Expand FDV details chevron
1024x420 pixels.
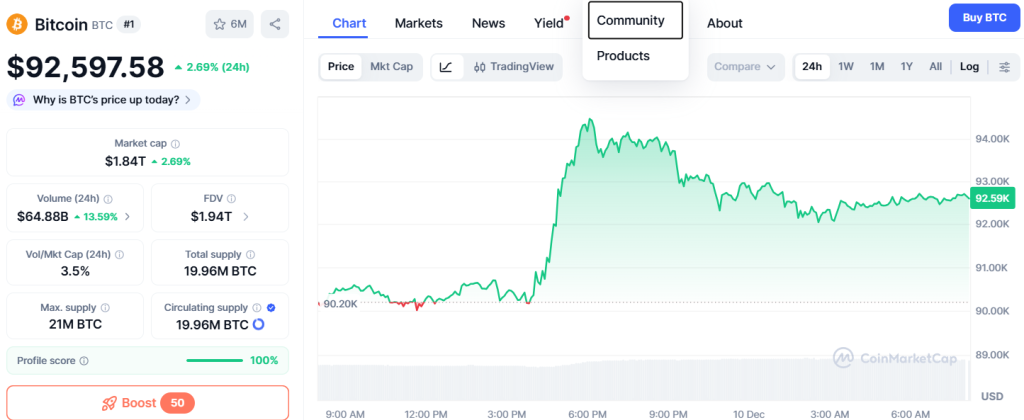pos(246,216)
